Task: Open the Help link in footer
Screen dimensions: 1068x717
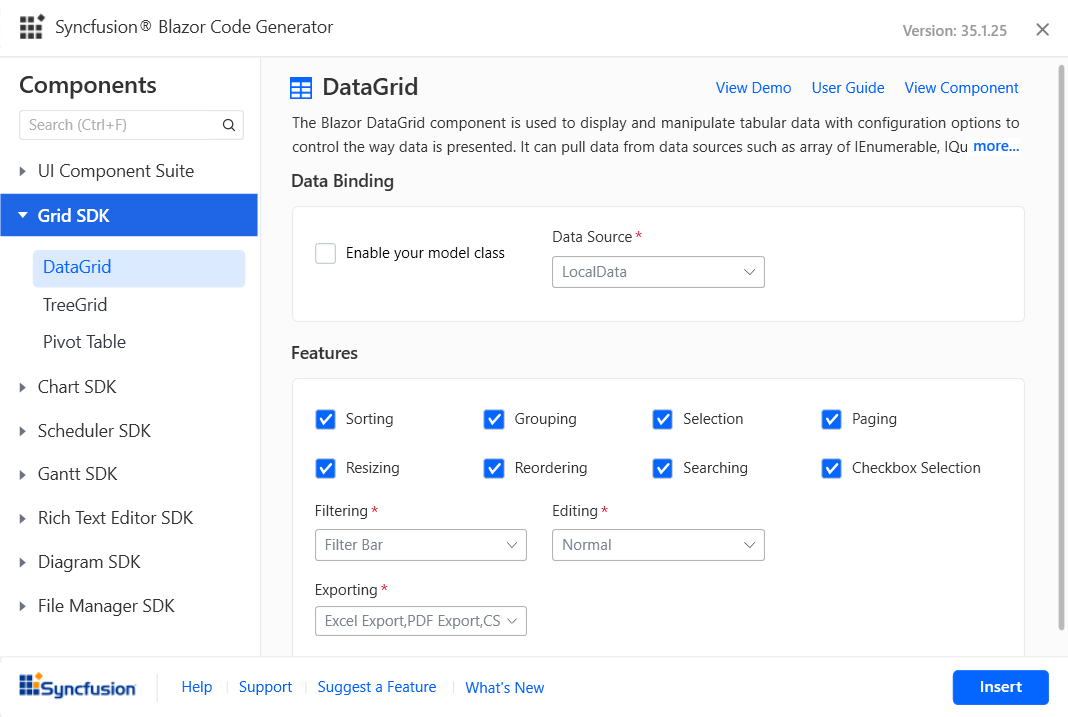Action: 197,687
